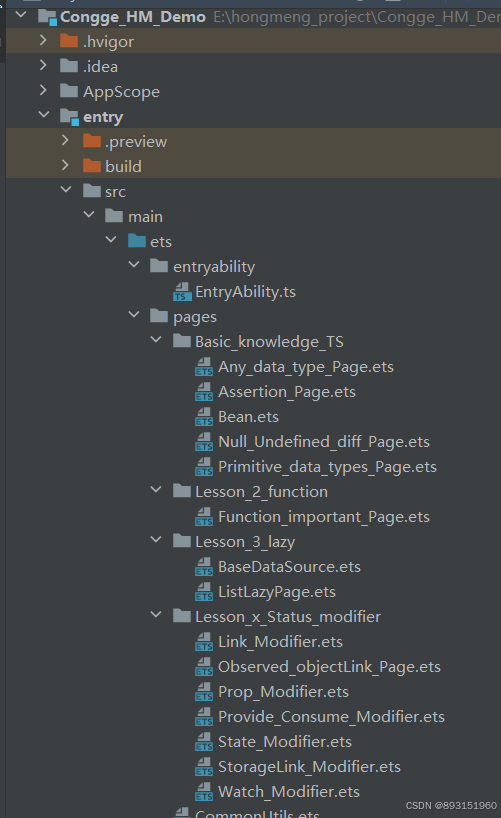Collapse the Lesson_2_function folder
This screenshot has width=501, height=818.
coord(156,489)
